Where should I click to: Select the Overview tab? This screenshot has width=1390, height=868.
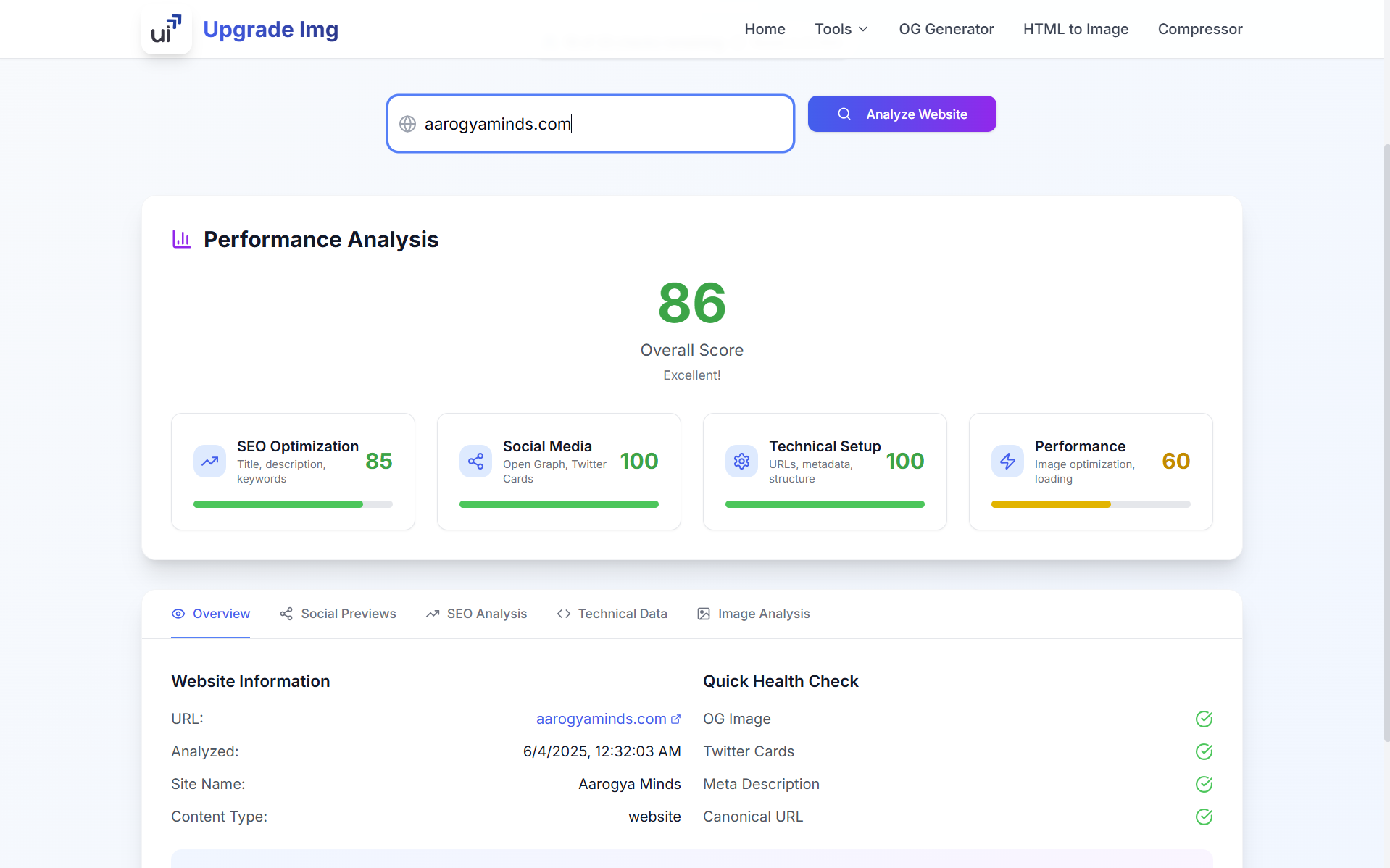(x=210, y=614)
